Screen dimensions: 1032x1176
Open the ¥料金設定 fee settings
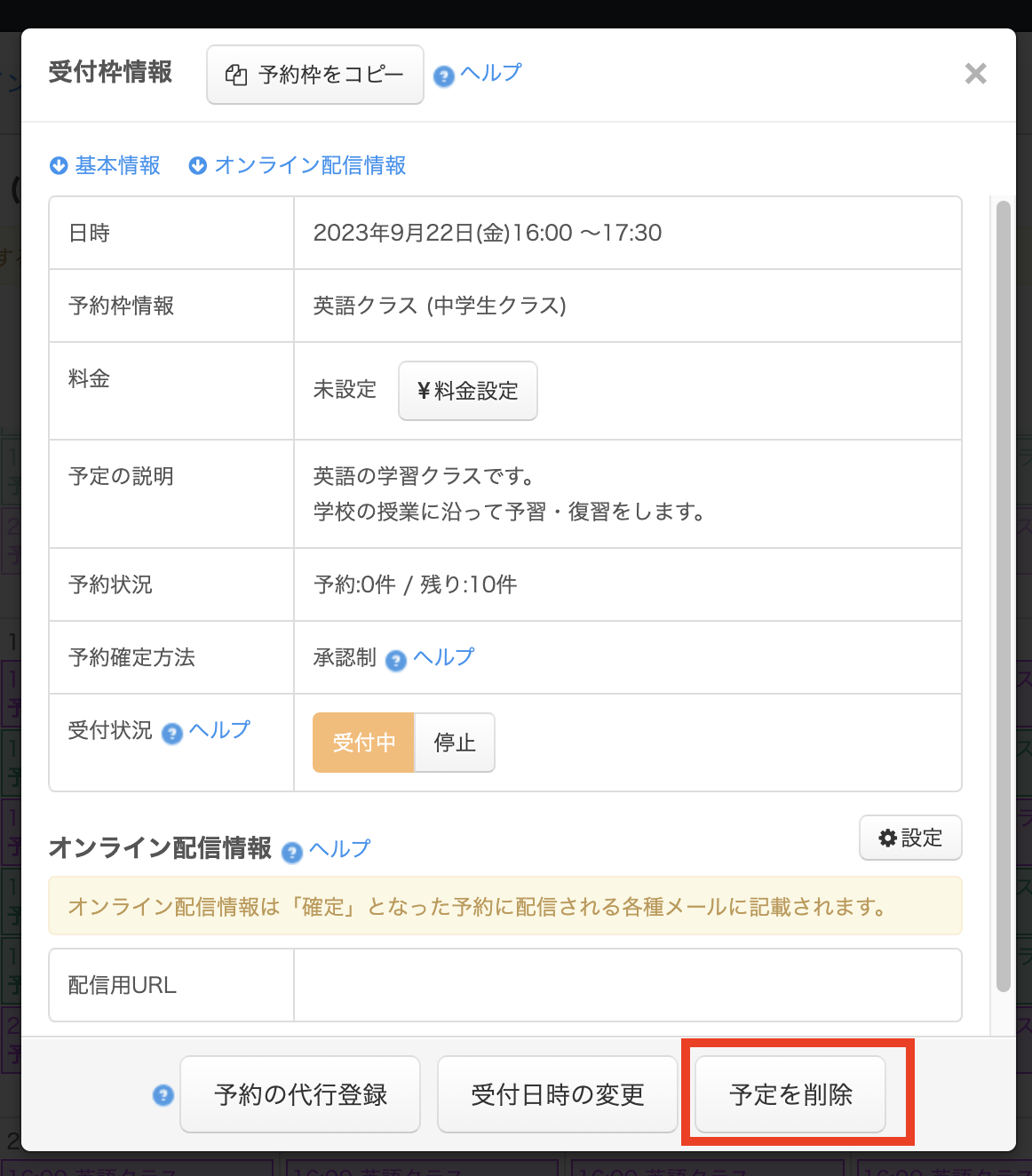(467, 391)
